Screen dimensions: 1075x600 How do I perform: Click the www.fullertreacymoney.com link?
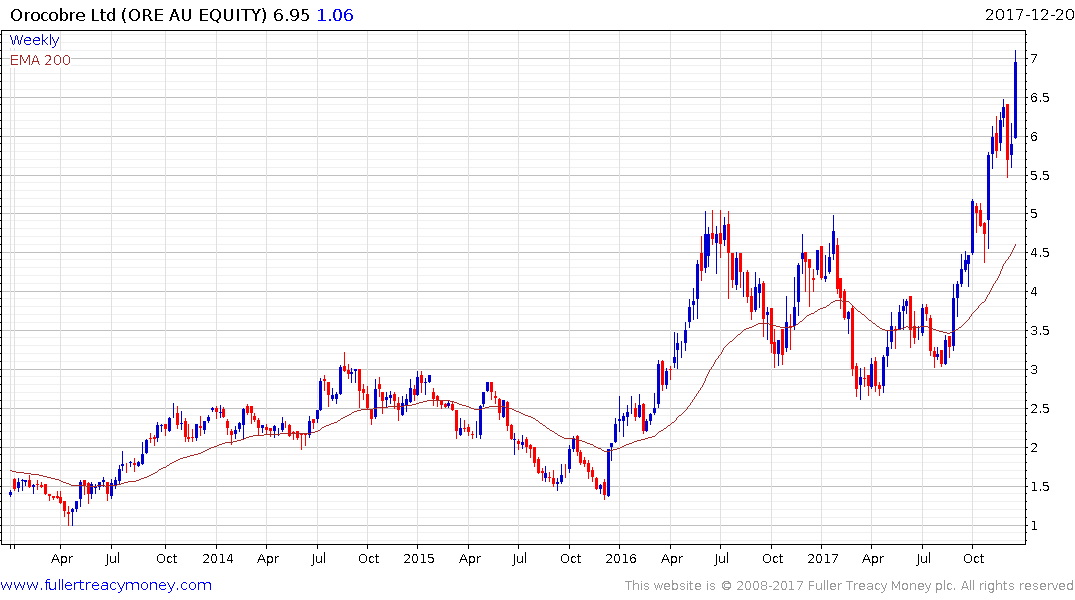point(106,585)
